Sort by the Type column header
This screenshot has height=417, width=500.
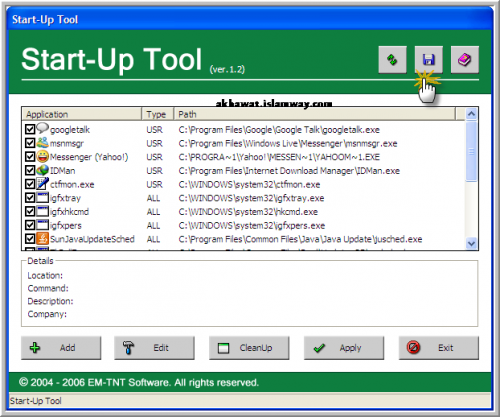point(157,114)
